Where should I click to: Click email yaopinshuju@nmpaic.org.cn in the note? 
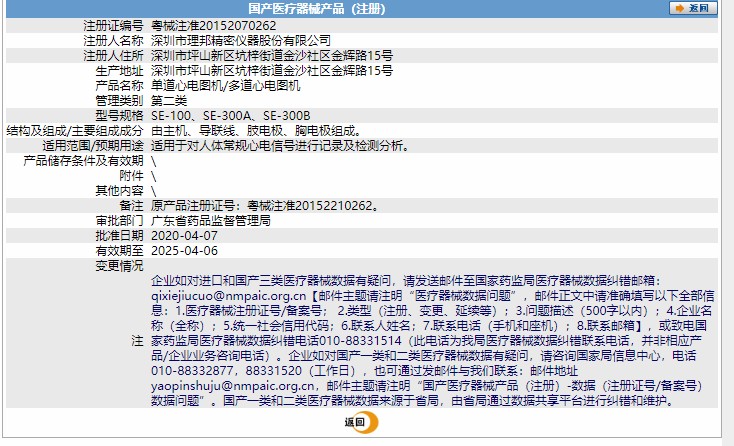pyautogui.click(x=233, y=386)
